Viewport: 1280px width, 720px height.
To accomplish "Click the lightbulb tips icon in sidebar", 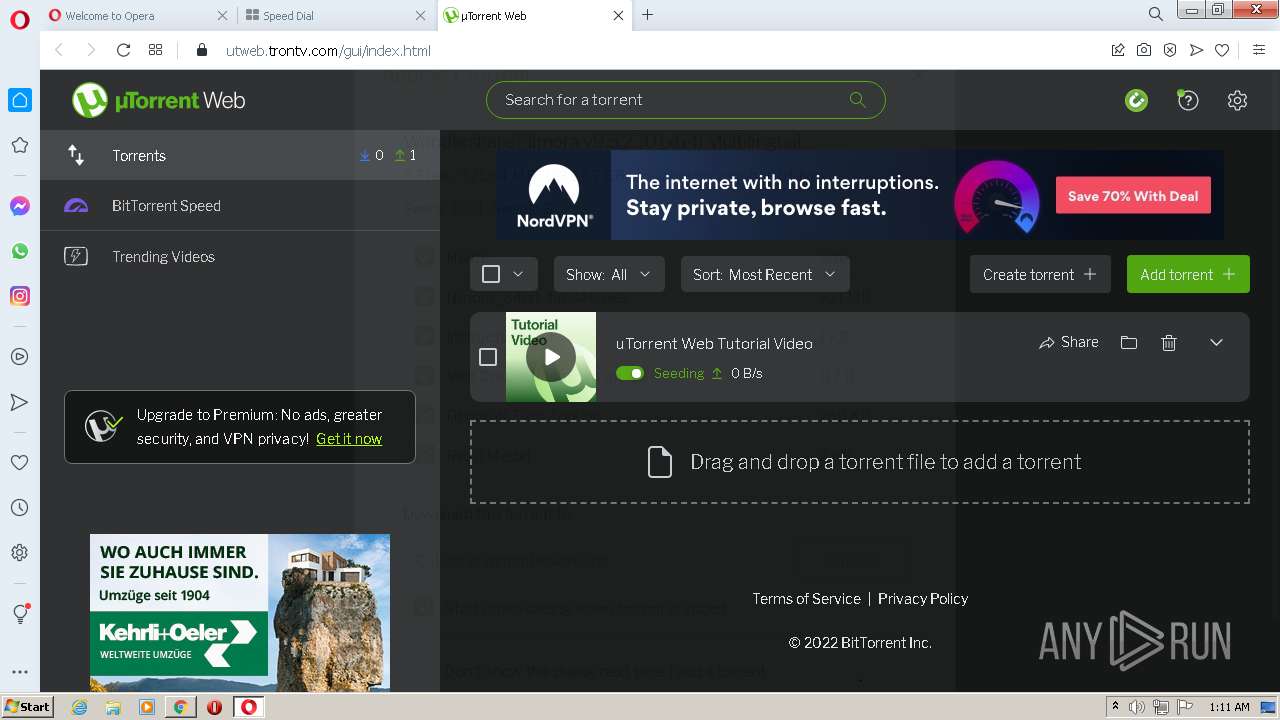I will [19, 614].
